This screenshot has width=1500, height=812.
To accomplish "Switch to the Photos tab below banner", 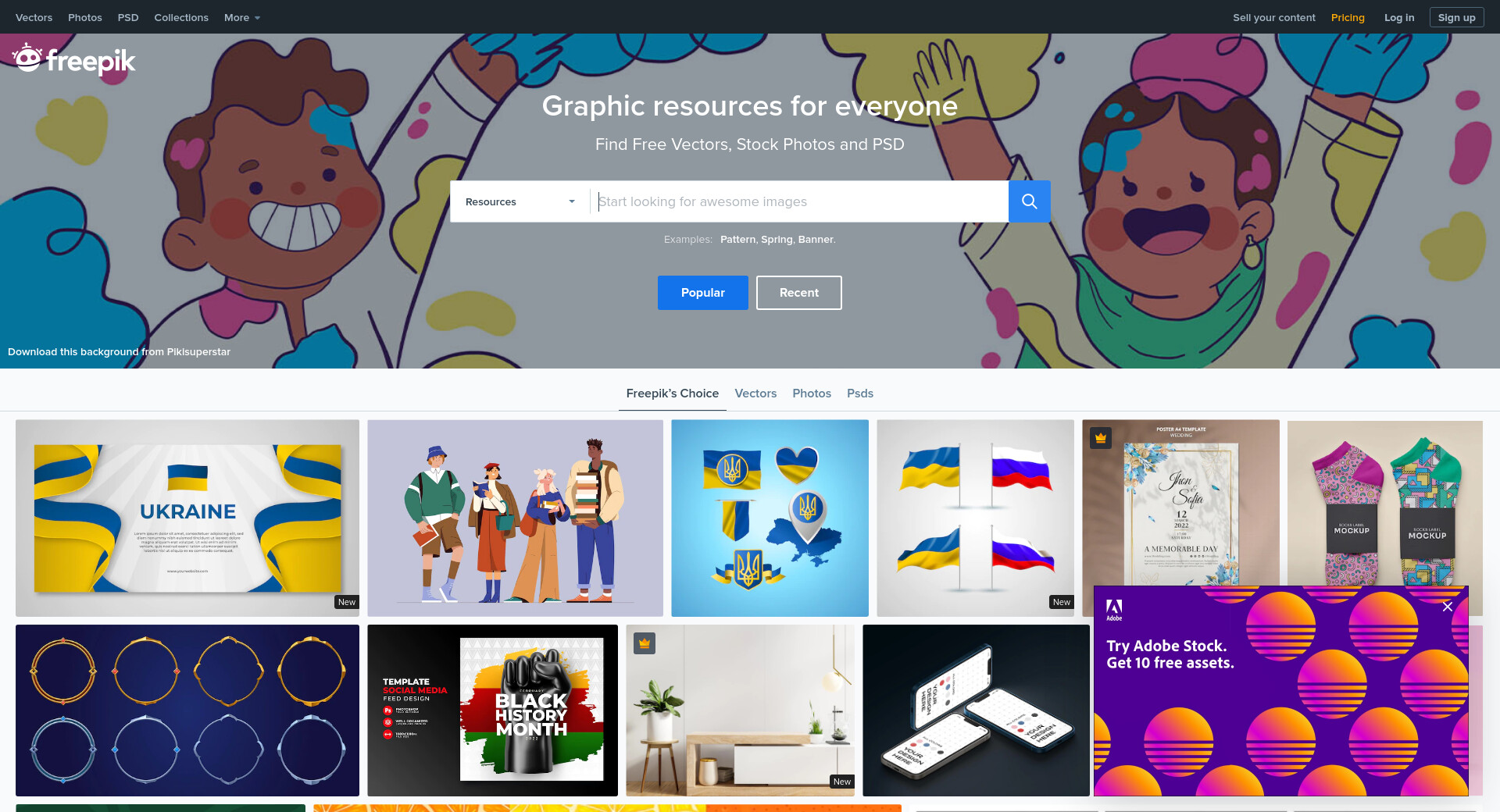I will 812,394.
